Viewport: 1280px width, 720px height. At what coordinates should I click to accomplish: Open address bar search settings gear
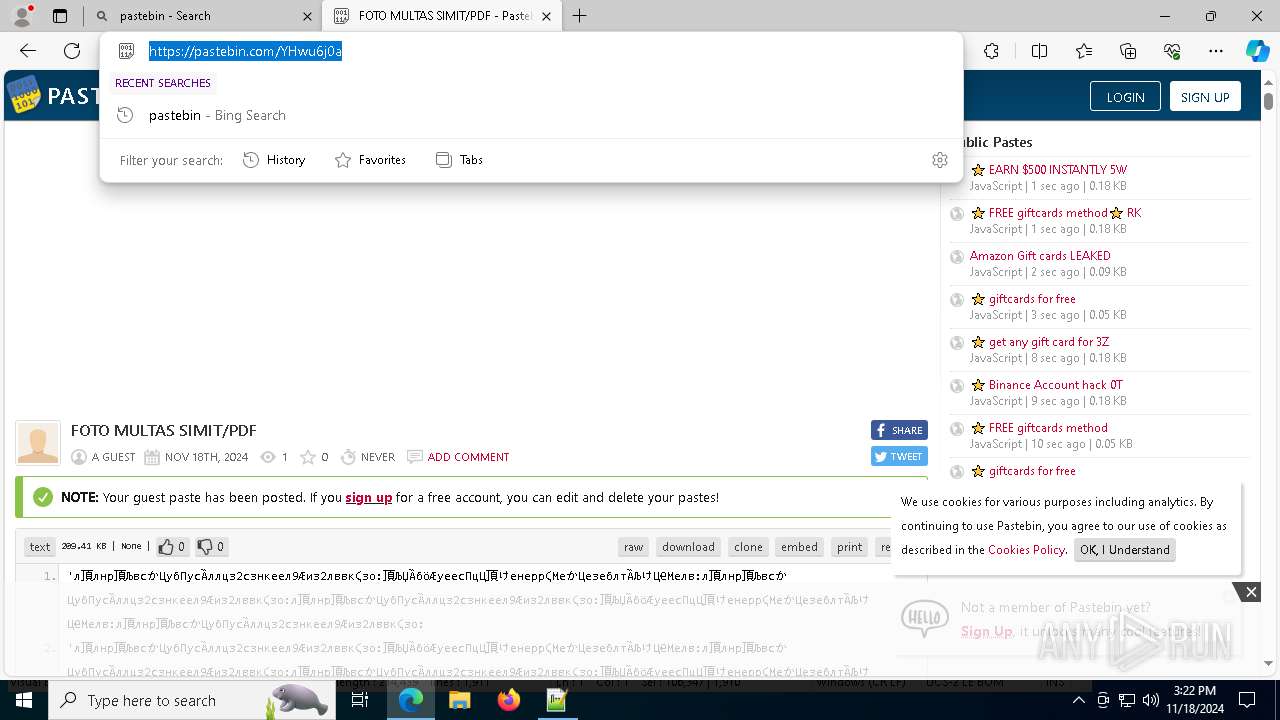click(x=940, y=160)
